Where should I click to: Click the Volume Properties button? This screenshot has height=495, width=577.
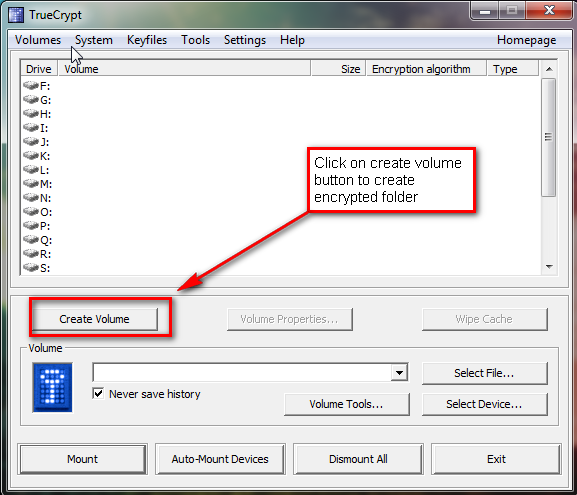290,319
